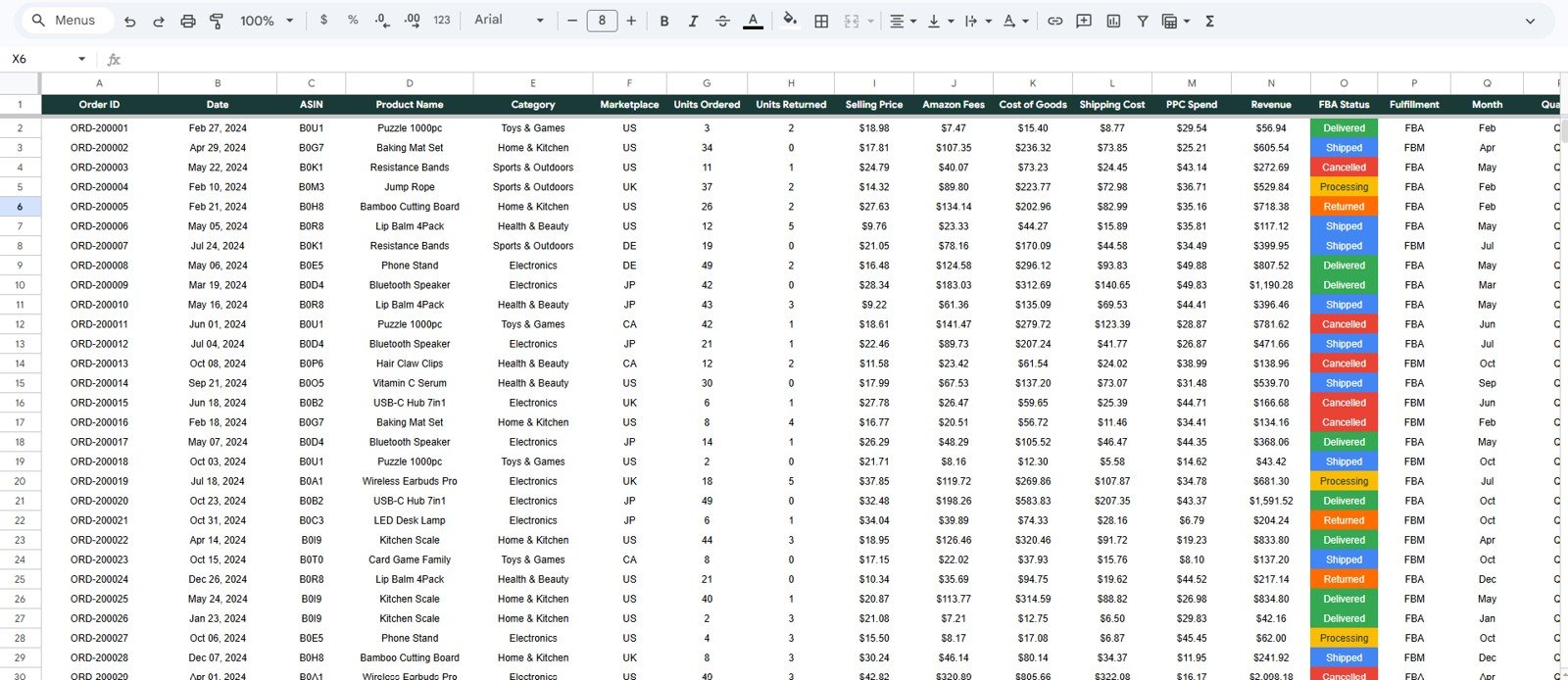Select the Hair Claw Clips cell
This screenshot has height=680, width=1568.
pos(410,364)
